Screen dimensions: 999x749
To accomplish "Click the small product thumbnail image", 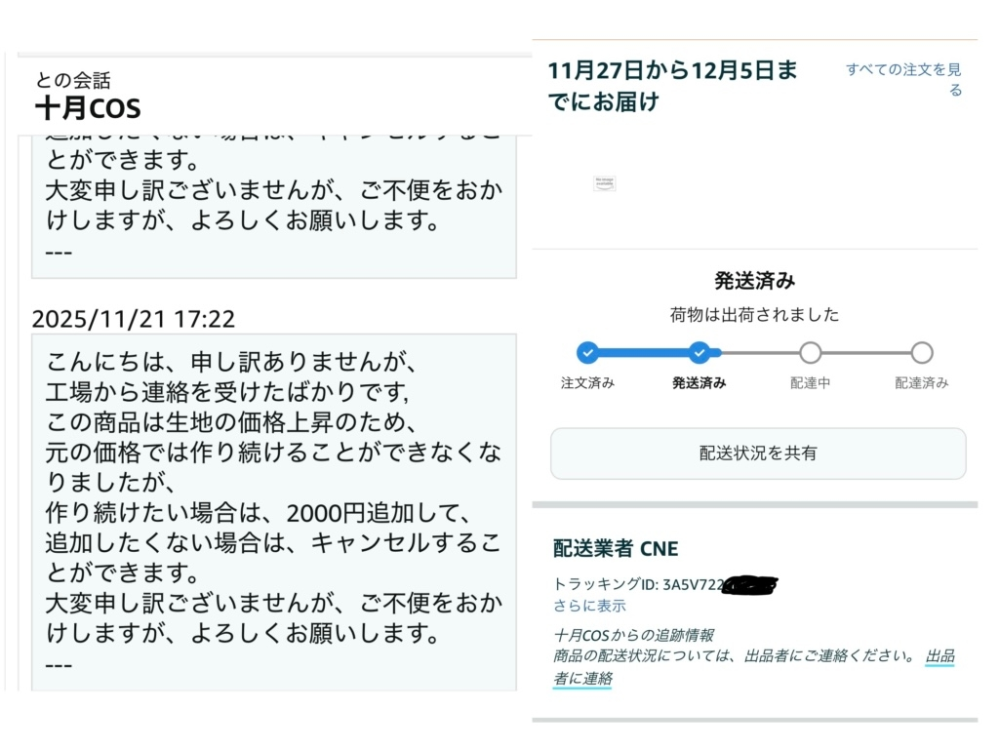I will point(605,183).
